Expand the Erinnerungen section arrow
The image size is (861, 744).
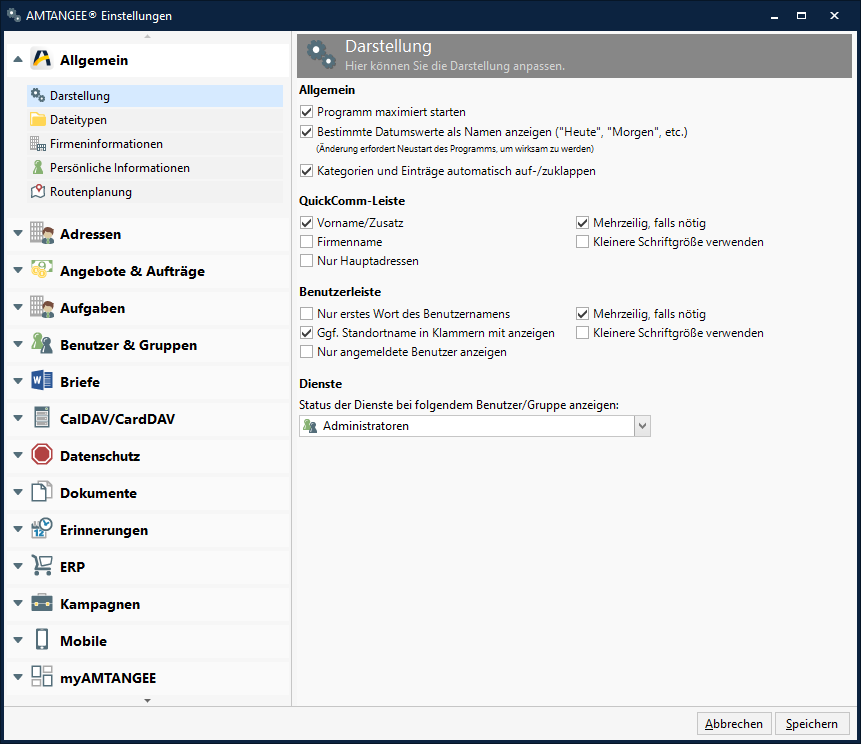[x=18, y=529]
